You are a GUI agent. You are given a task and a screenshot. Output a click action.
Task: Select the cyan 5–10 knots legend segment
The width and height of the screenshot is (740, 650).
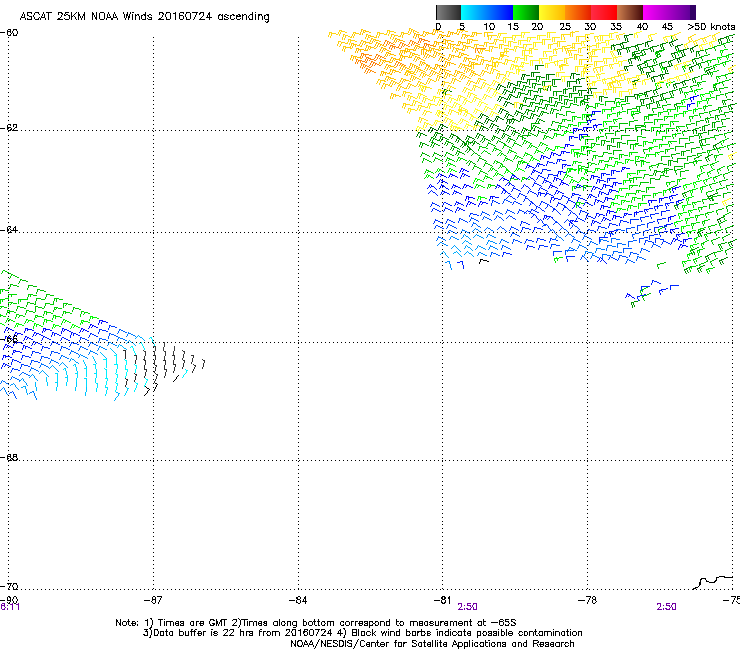coord(474,12)
